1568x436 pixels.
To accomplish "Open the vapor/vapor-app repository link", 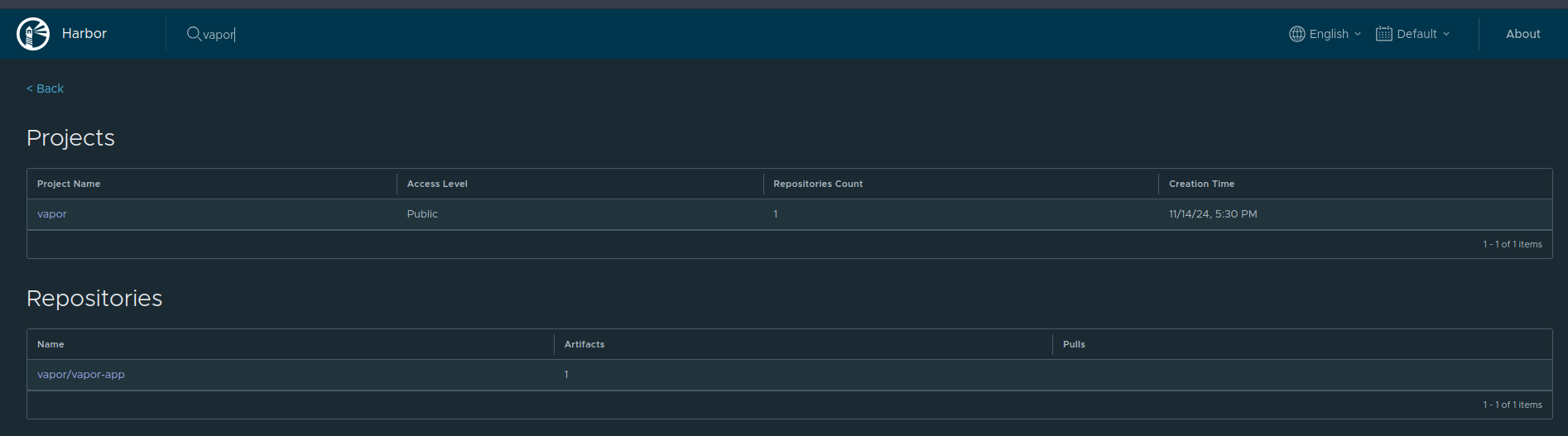I will pyautogui.click(x=81, y=375).
